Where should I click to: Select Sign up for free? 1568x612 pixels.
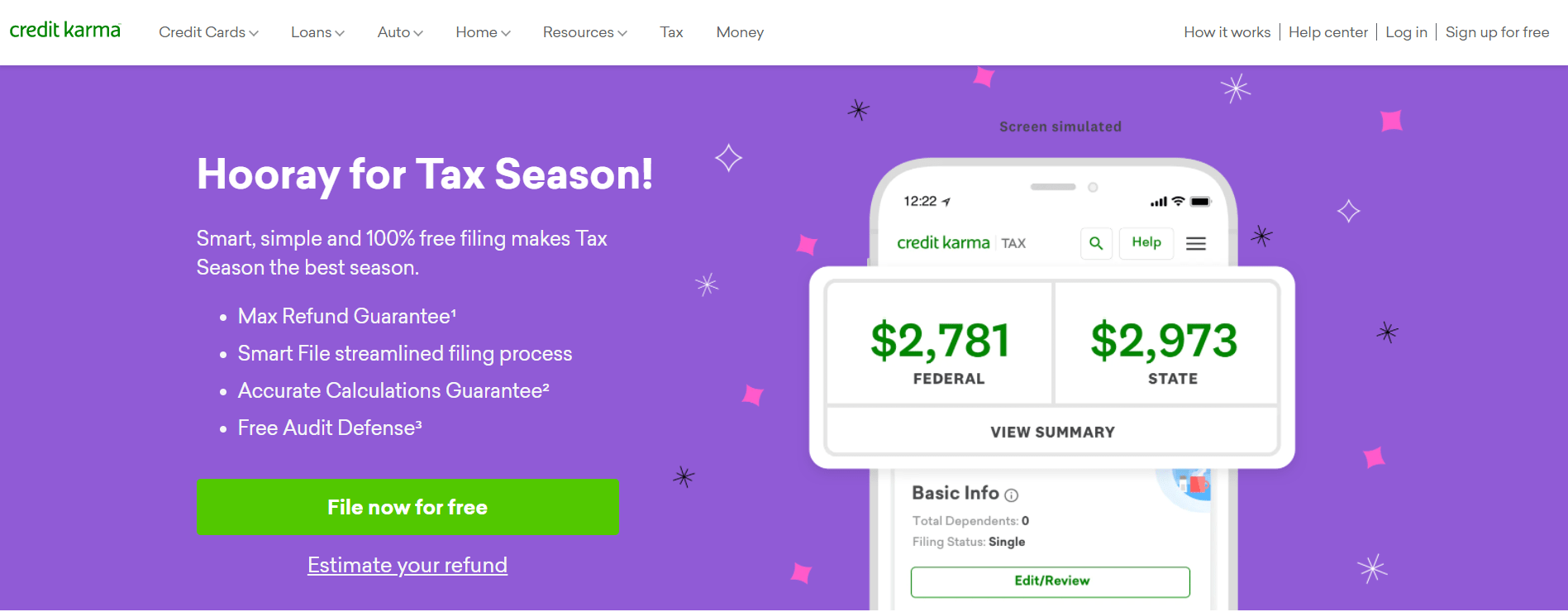[1498, 32]
